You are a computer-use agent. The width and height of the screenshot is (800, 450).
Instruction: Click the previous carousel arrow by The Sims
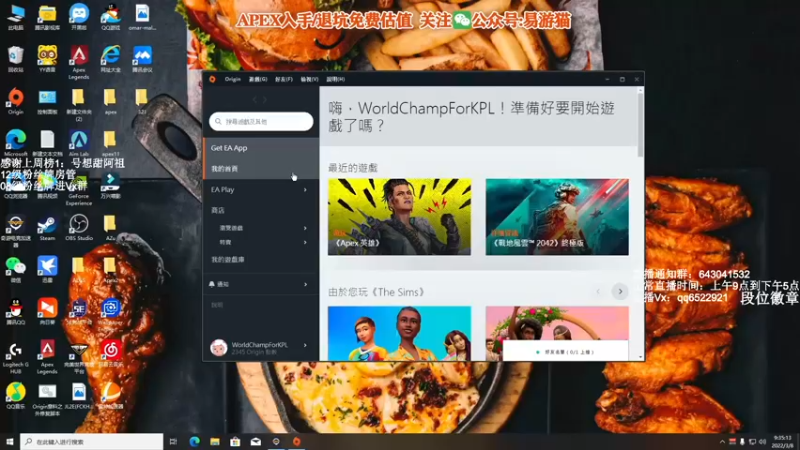point(598,291)
